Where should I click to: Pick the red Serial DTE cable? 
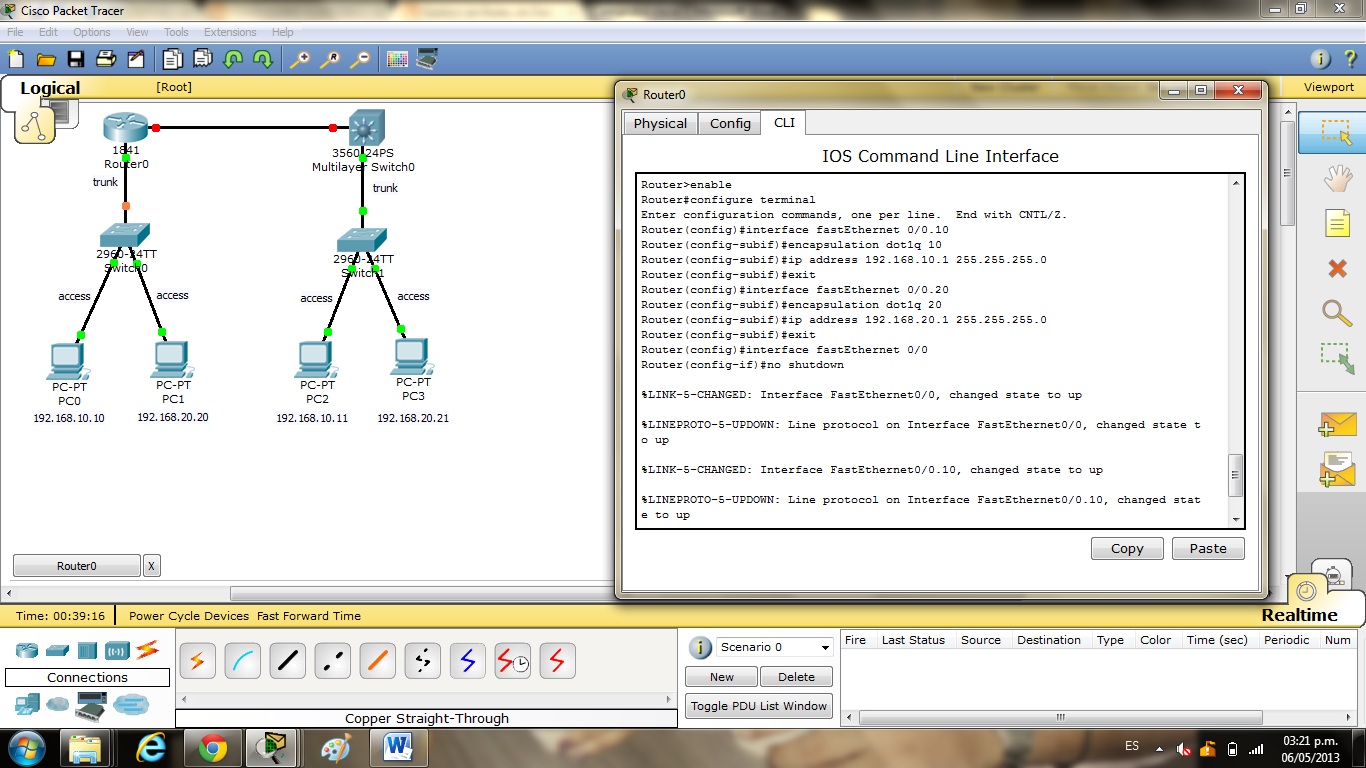557,661
